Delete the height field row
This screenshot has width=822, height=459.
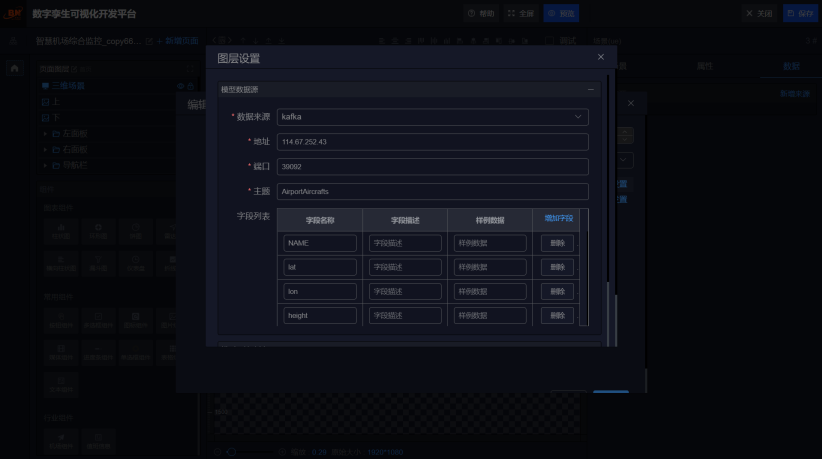(x=557, y=315)
